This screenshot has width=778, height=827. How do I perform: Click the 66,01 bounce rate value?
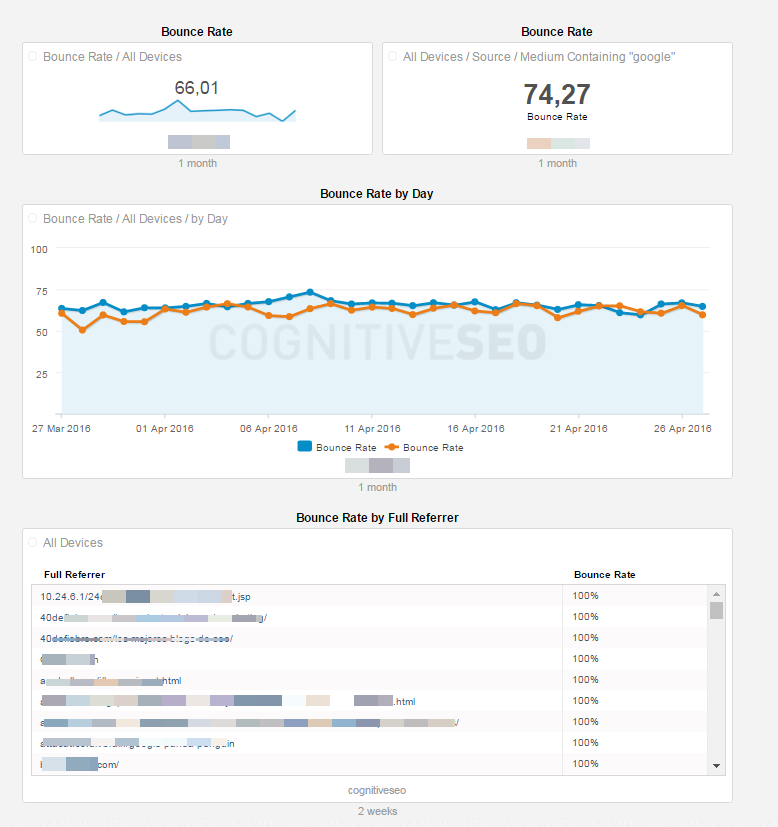coord(197,88)
